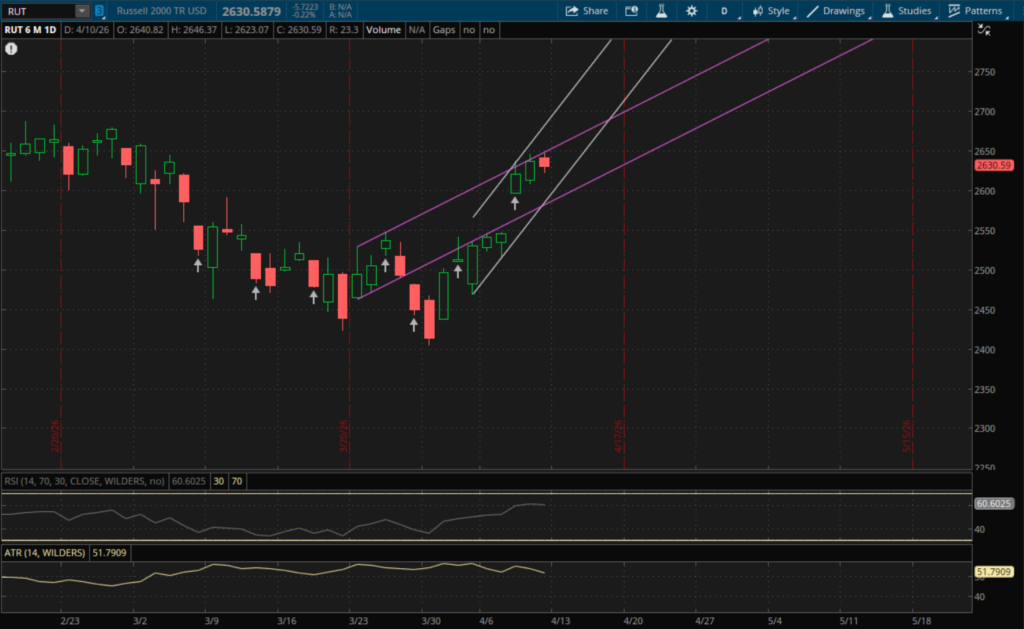
Task: Click the Volume label in chart header
Action: pos(382,30)
